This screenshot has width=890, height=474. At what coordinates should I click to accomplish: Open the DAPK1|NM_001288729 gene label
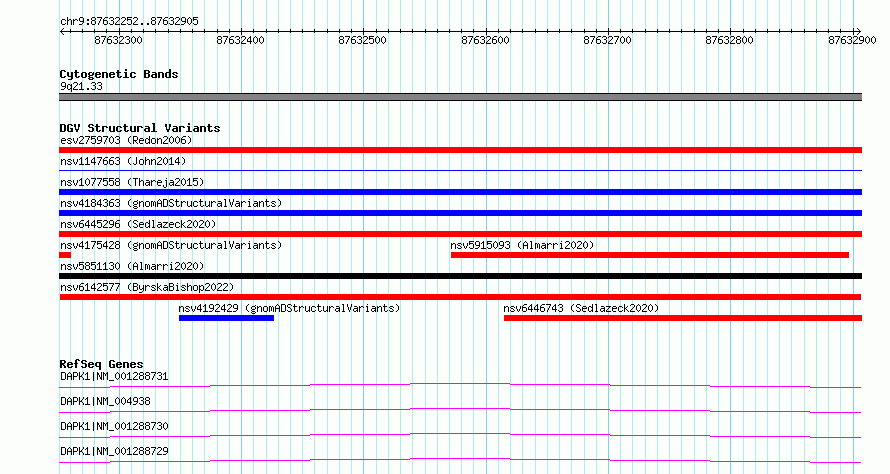pos(114,451)
